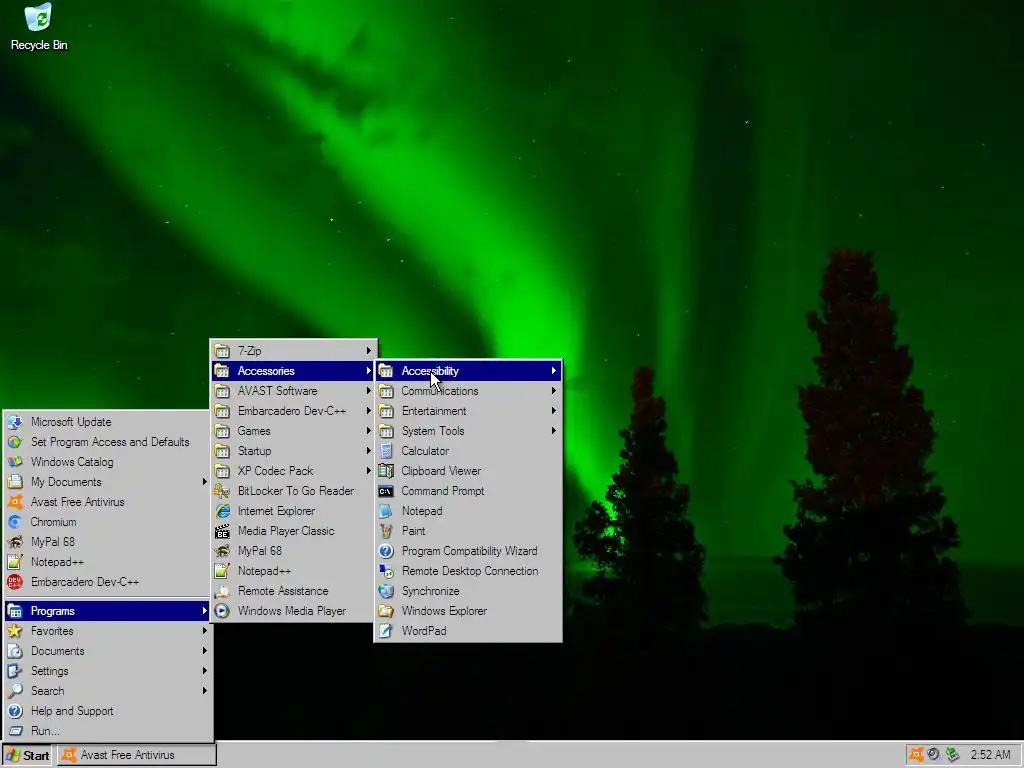The image size is (1024, 768).
Task: Click the BitLocker To Go Reader icon
Action: pos(222,491)
